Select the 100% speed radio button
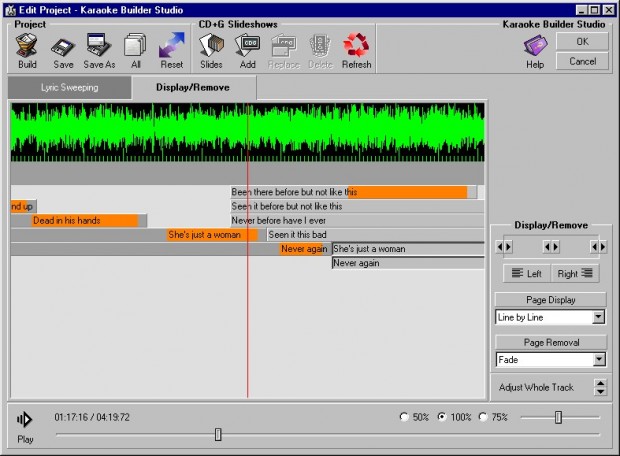 [442, 417]
